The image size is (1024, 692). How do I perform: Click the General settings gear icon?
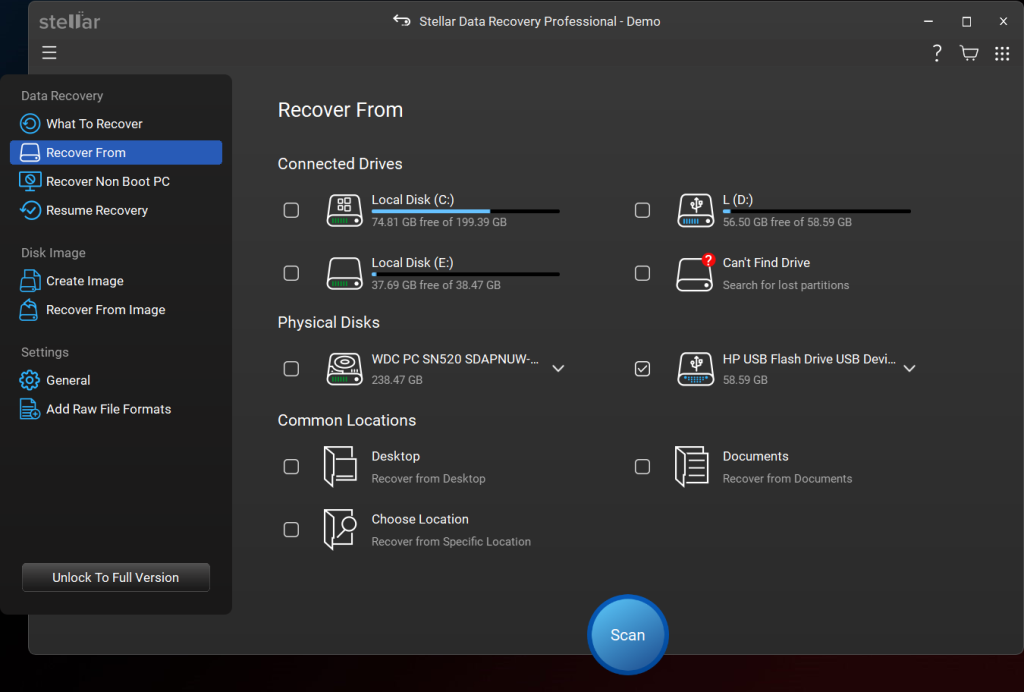click(29, 380)
